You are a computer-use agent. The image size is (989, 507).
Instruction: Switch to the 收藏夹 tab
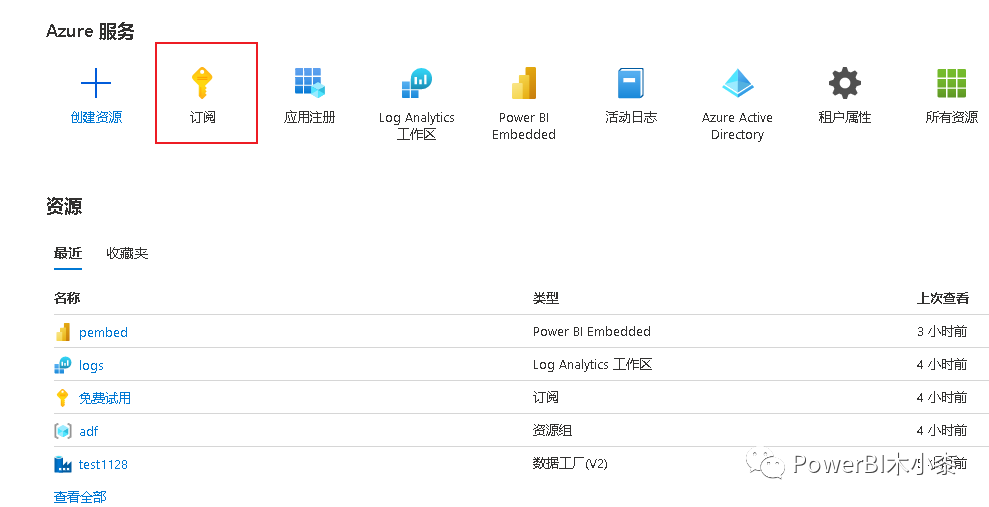[x=127, y=254]
